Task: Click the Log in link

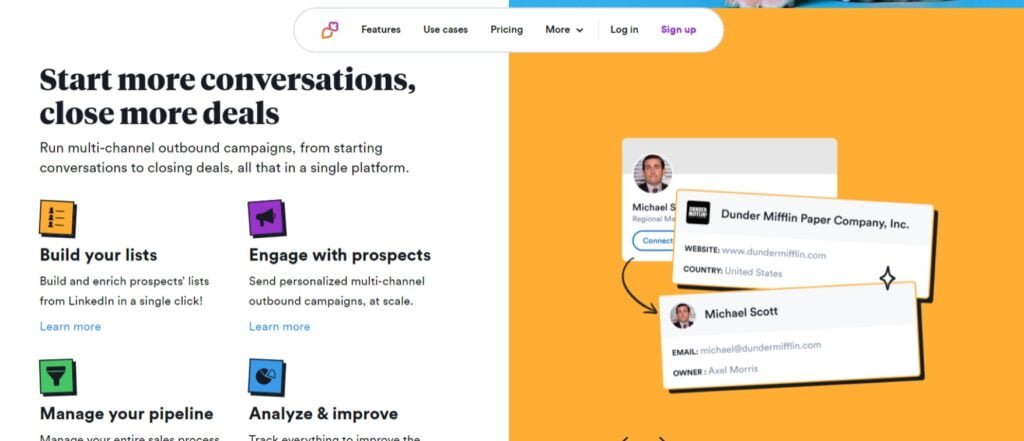Action: point(624,29)
